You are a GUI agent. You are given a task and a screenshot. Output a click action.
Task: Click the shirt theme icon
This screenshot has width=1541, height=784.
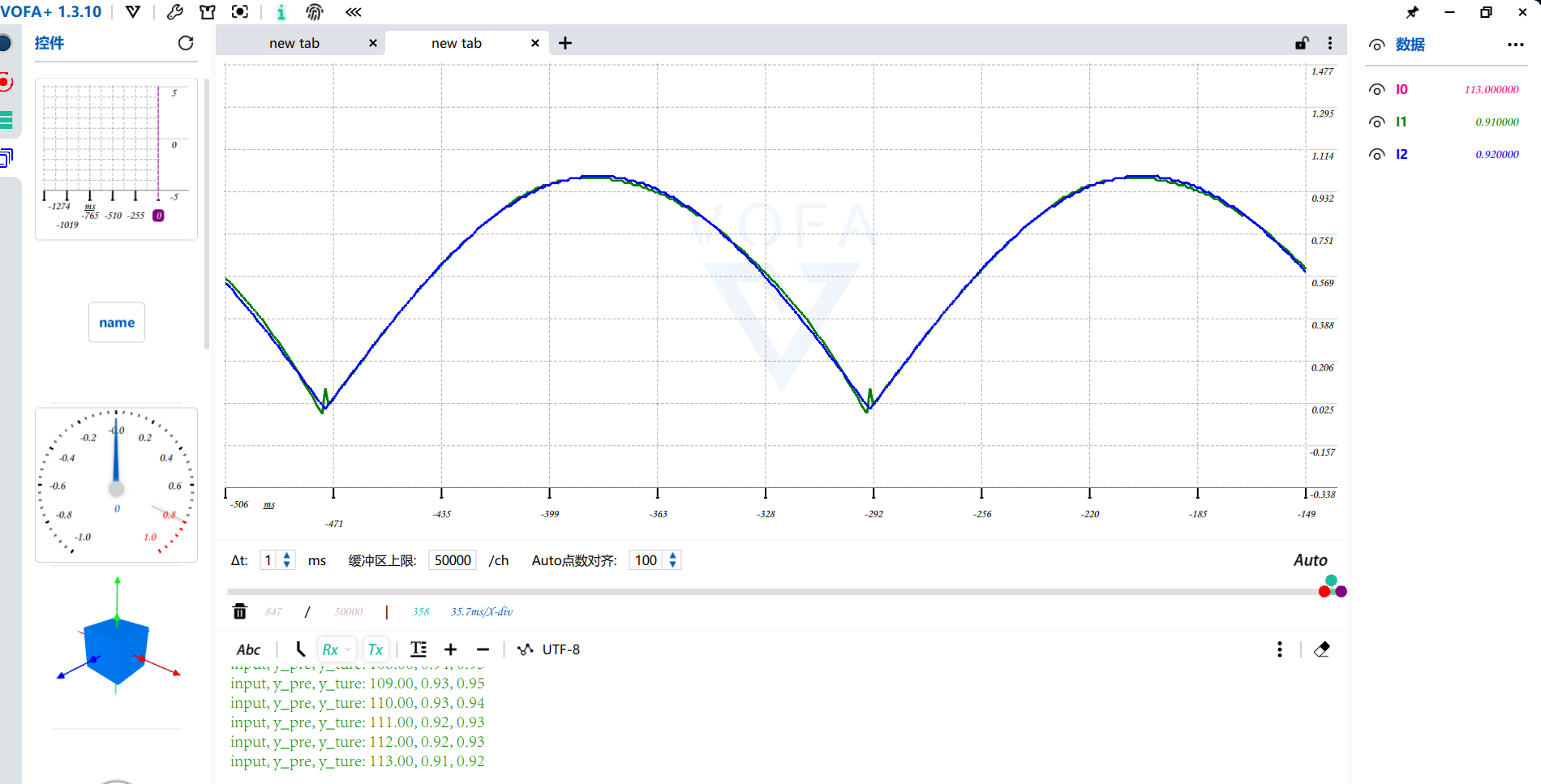[x=208, y=12]
